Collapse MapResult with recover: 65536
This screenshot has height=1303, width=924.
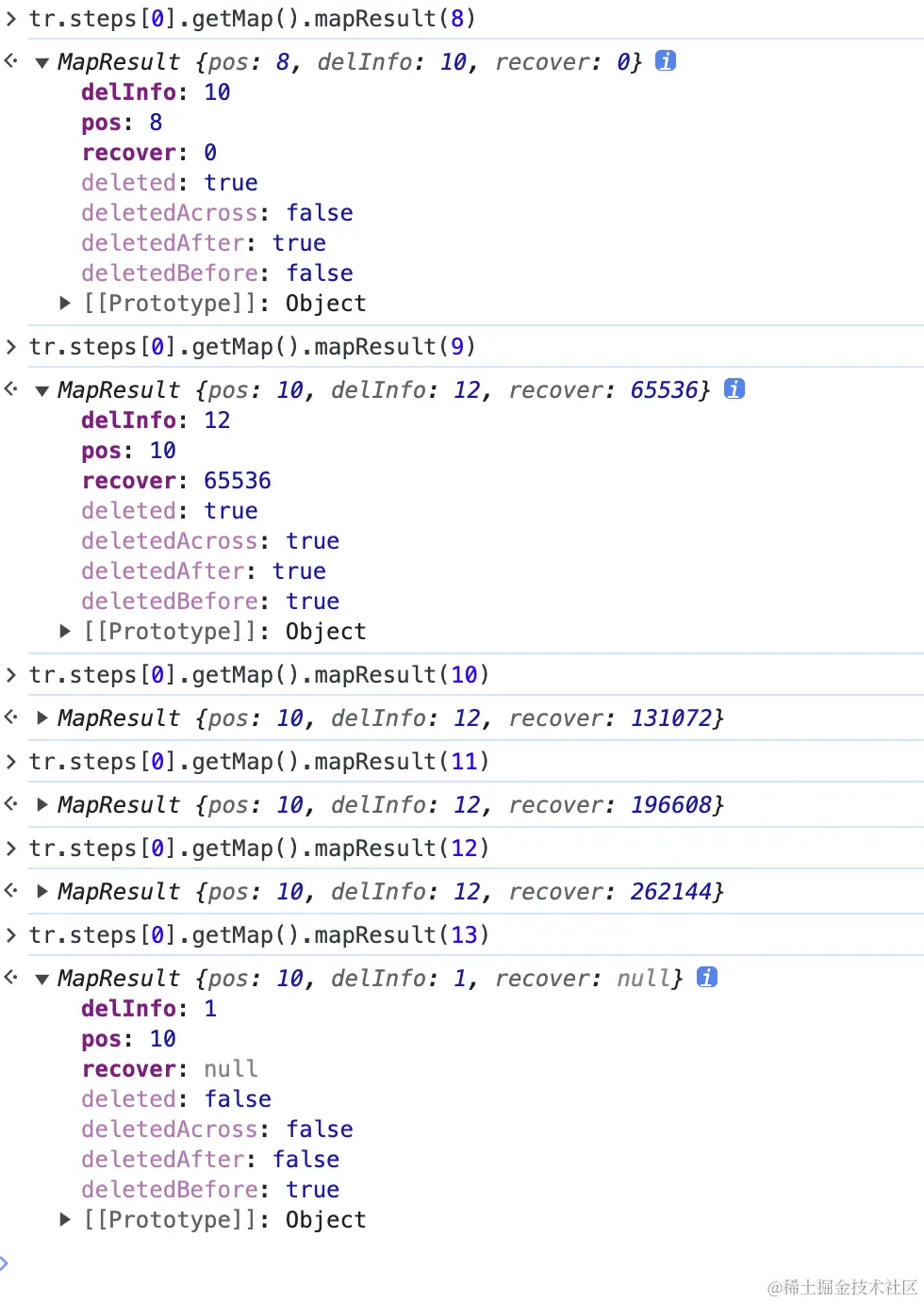point(42,391)
